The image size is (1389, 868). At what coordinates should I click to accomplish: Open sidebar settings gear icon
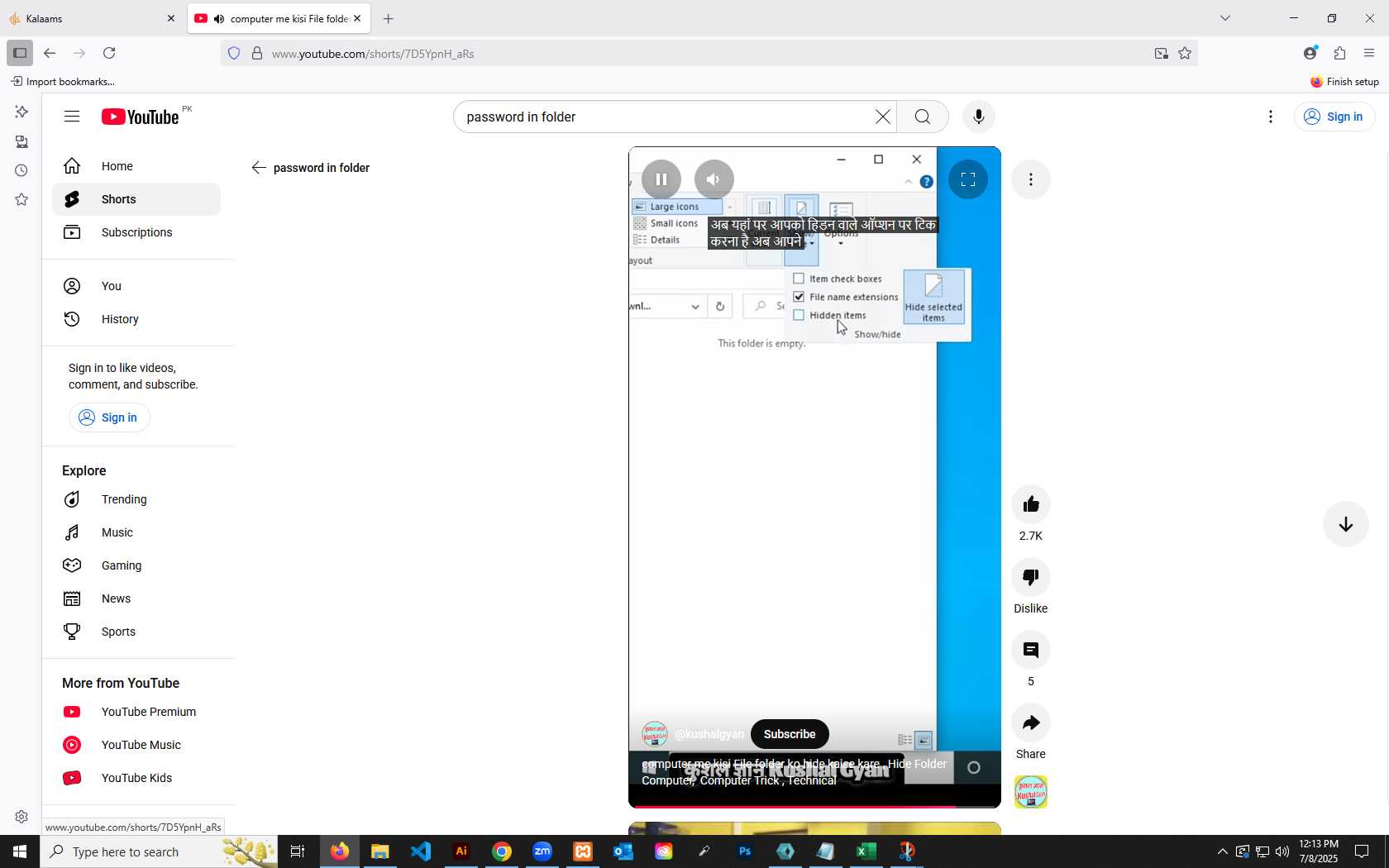pos(21,817)
